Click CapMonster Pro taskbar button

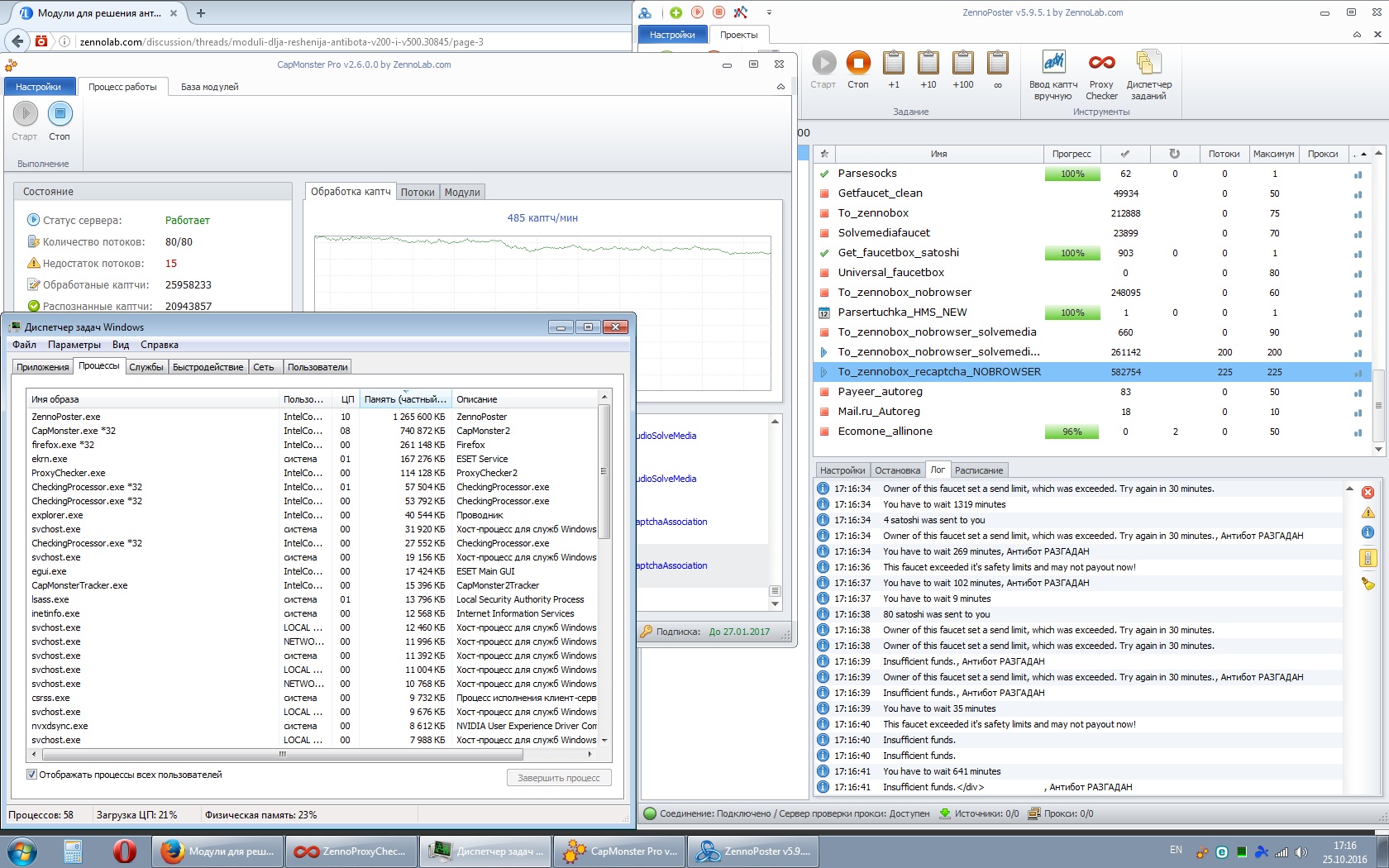[x=618, y=851]
